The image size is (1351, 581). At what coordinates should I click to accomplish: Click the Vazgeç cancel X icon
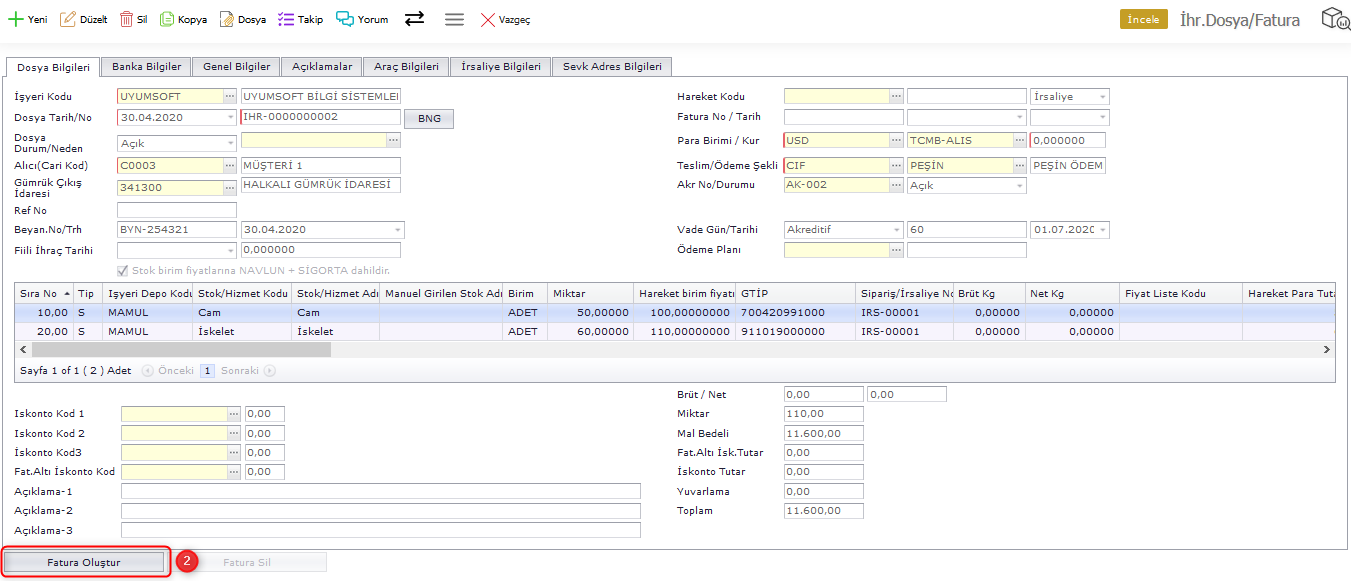(488, 19)
